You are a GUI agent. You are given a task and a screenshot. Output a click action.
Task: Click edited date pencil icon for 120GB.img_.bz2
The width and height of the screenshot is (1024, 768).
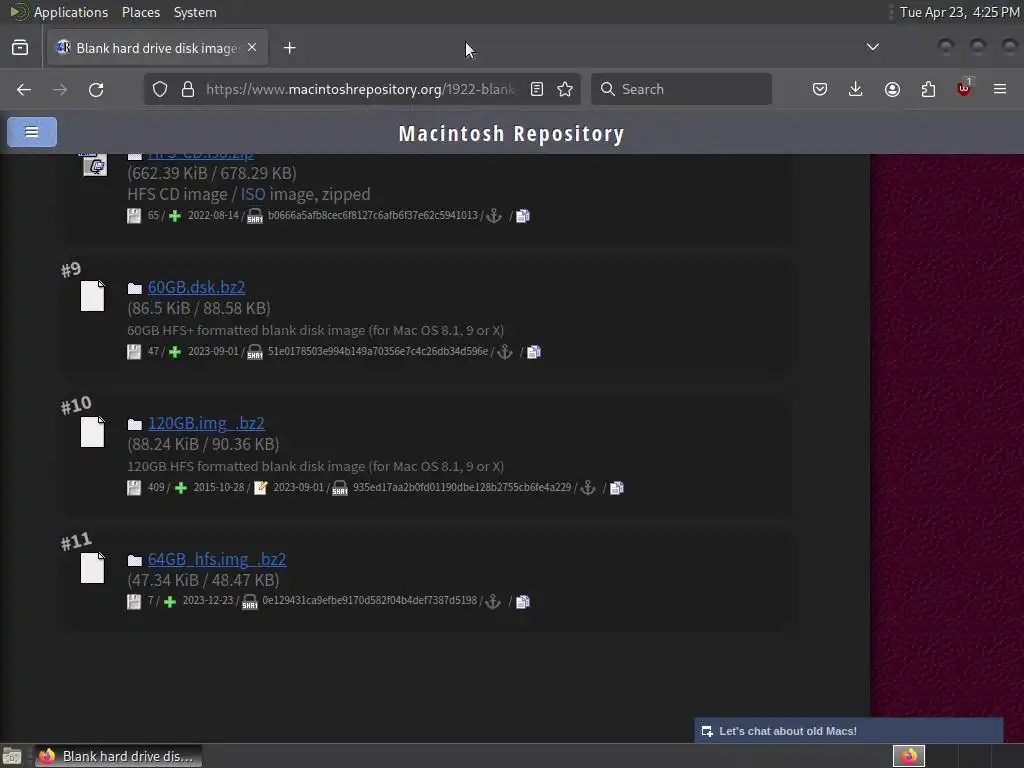261,488
